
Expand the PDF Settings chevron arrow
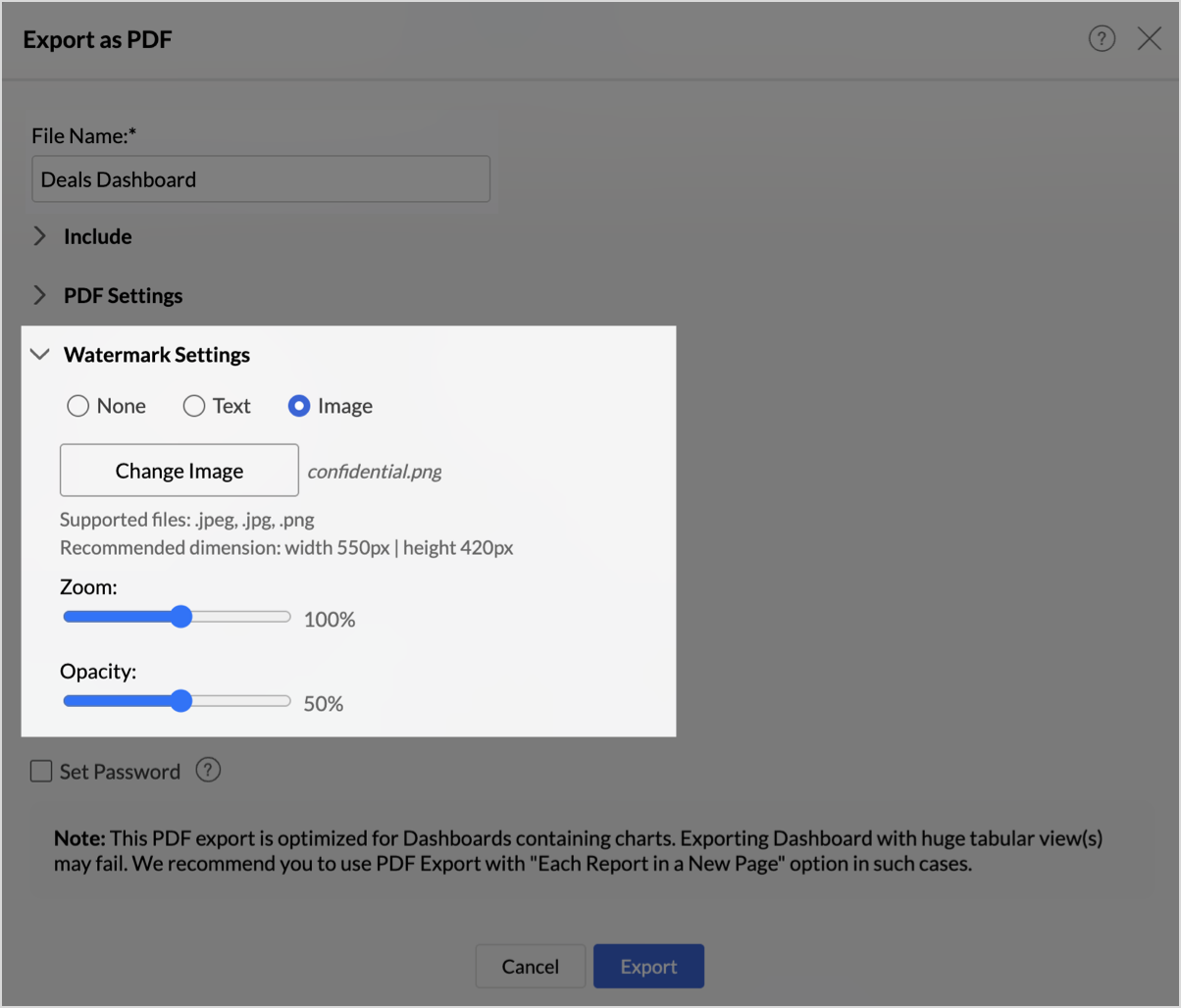[40, 295]
